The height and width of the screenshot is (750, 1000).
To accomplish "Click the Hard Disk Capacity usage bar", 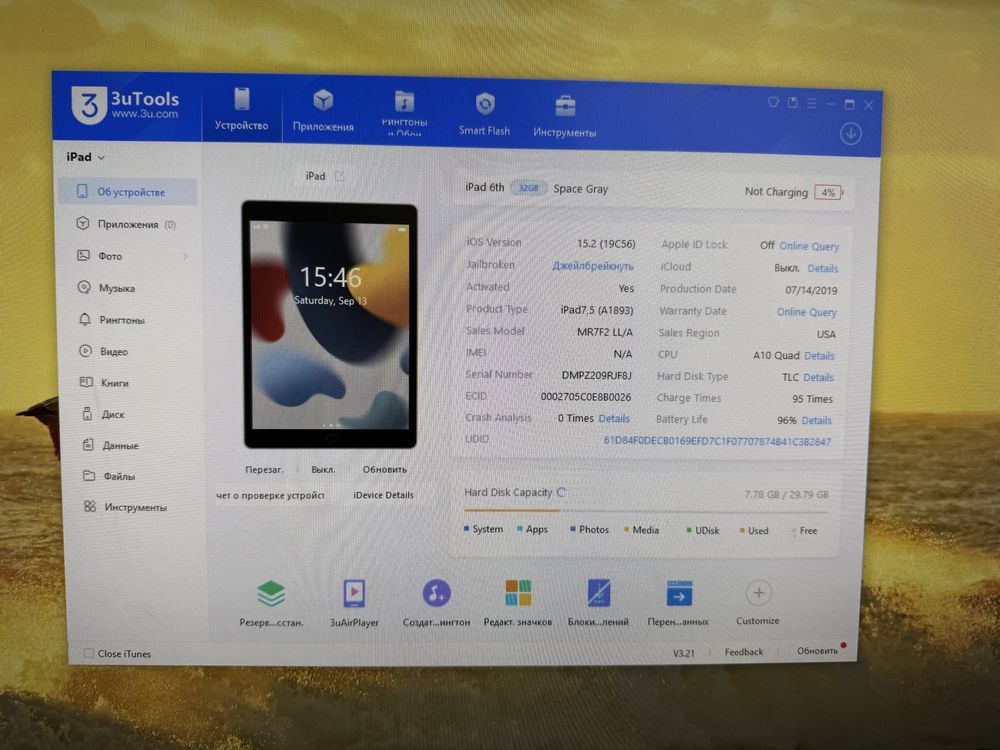I will coord(645,511).
